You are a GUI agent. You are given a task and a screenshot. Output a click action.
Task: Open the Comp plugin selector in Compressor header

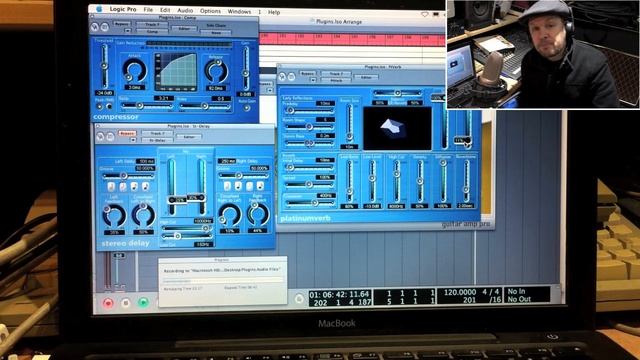[152, 31]
